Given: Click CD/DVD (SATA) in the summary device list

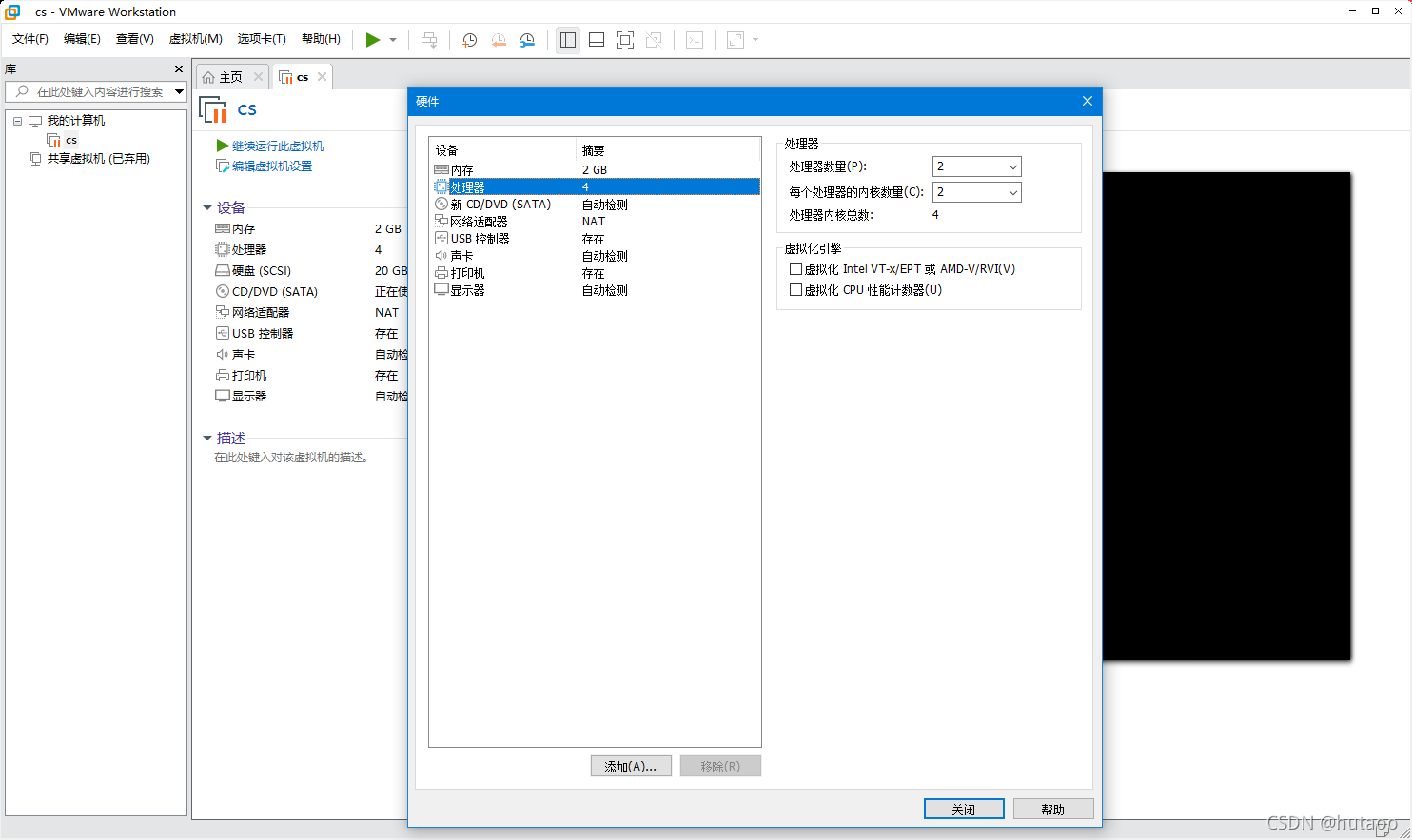Looking at the screenshot, I should click(274, 292).
